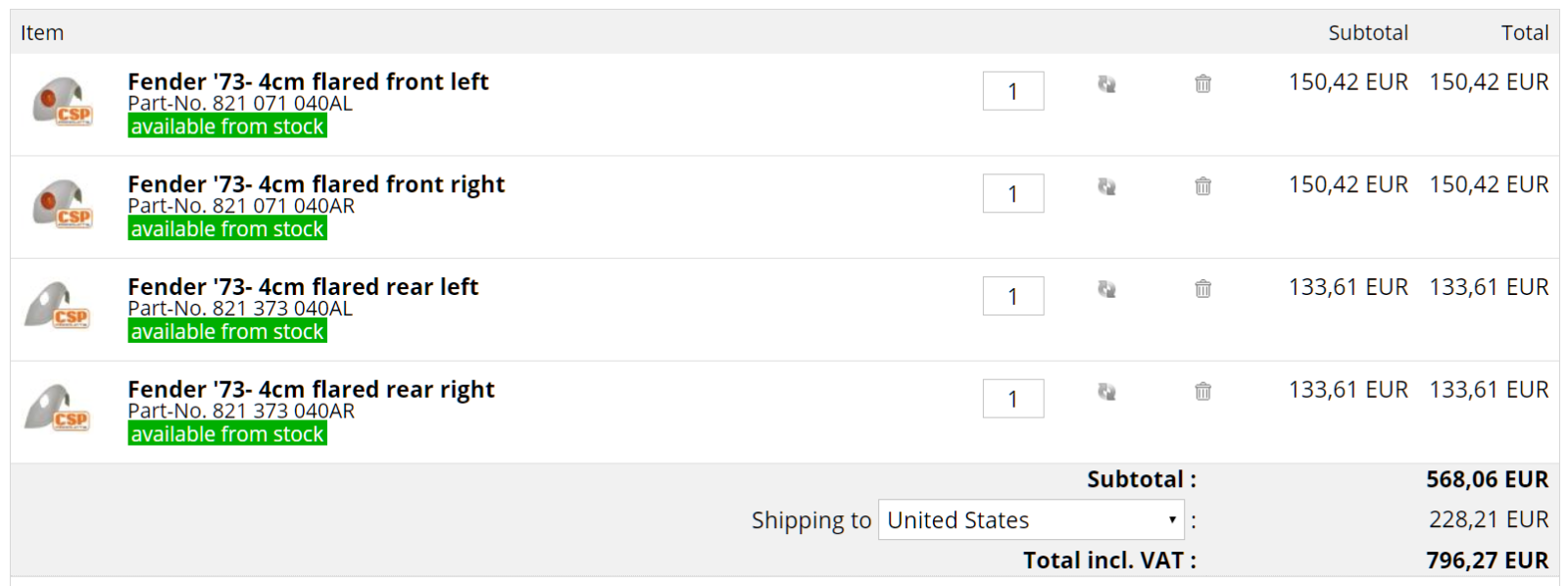
Task: Click quantity field for front left fender
Action: (x=1013, y=91)
